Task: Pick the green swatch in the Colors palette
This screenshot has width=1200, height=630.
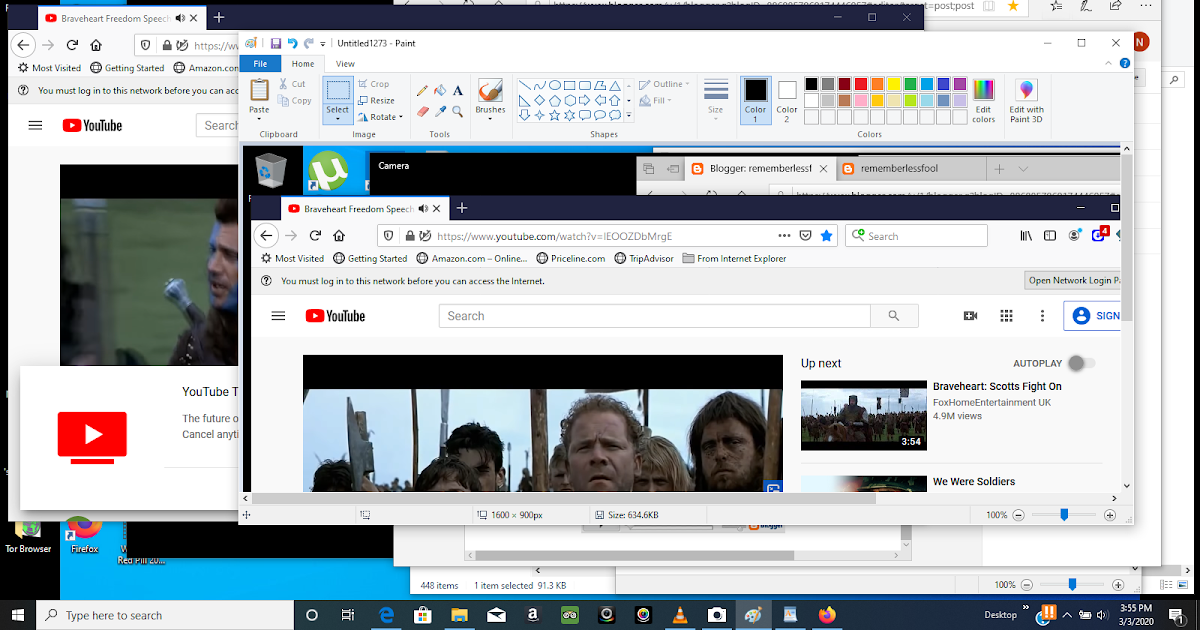Action: point(910,84)
